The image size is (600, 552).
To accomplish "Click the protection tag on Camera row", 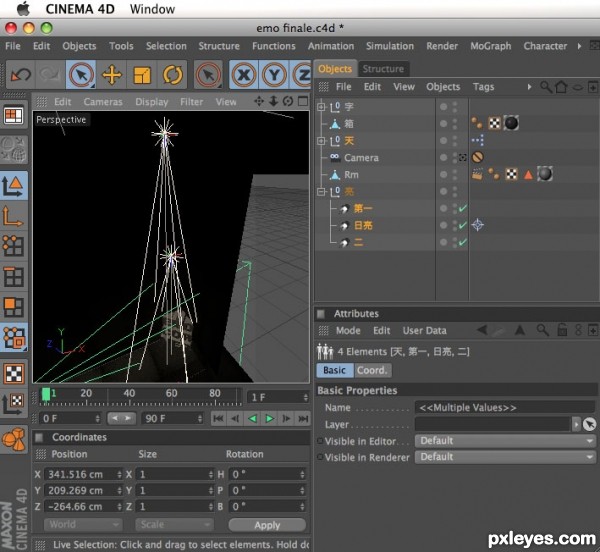I will point(478,157).
